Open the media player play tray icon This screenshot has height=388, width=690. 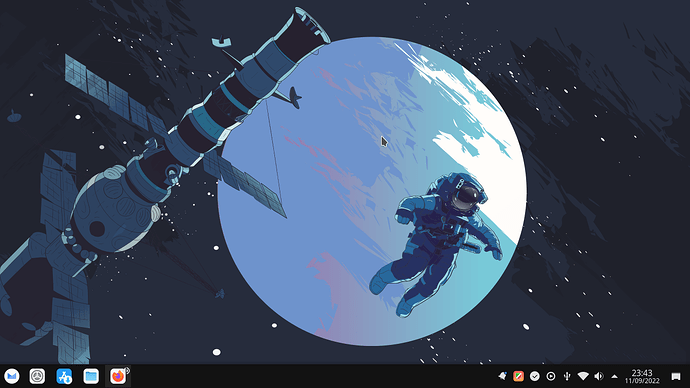point(551,376)
